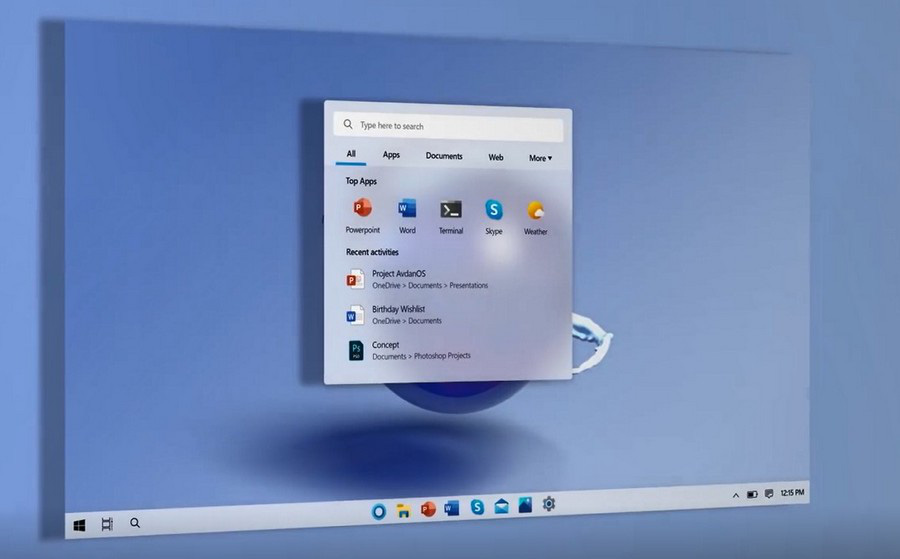Open Birthday Wishlist document
Screen dimensions: 900x559
[394, 315]
